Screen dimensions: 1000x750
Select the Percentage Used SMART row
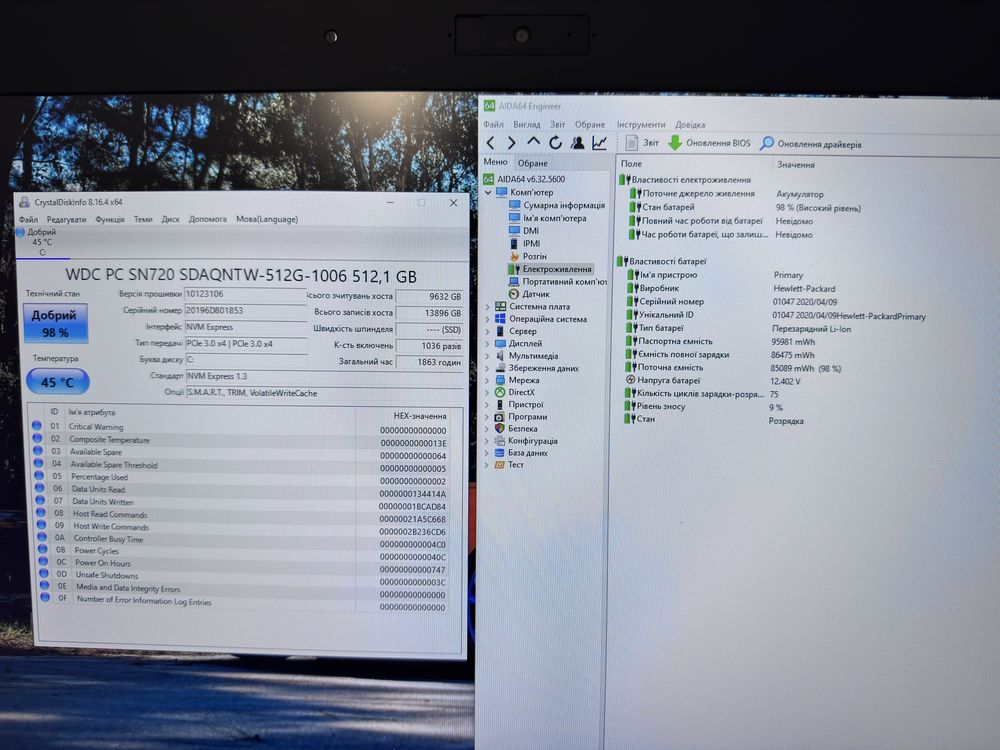(241, 478)
